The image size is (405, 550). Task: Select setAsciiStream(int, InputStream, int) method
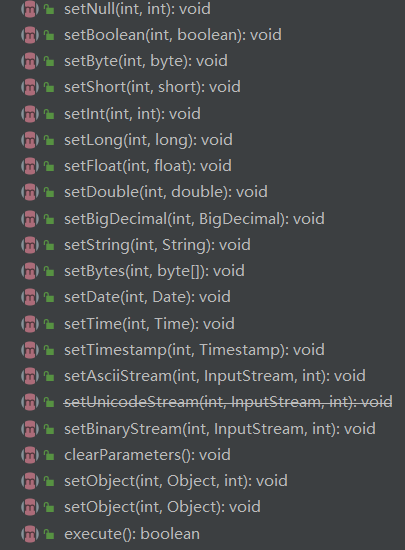pyautogui.click(x=215, y=376)
